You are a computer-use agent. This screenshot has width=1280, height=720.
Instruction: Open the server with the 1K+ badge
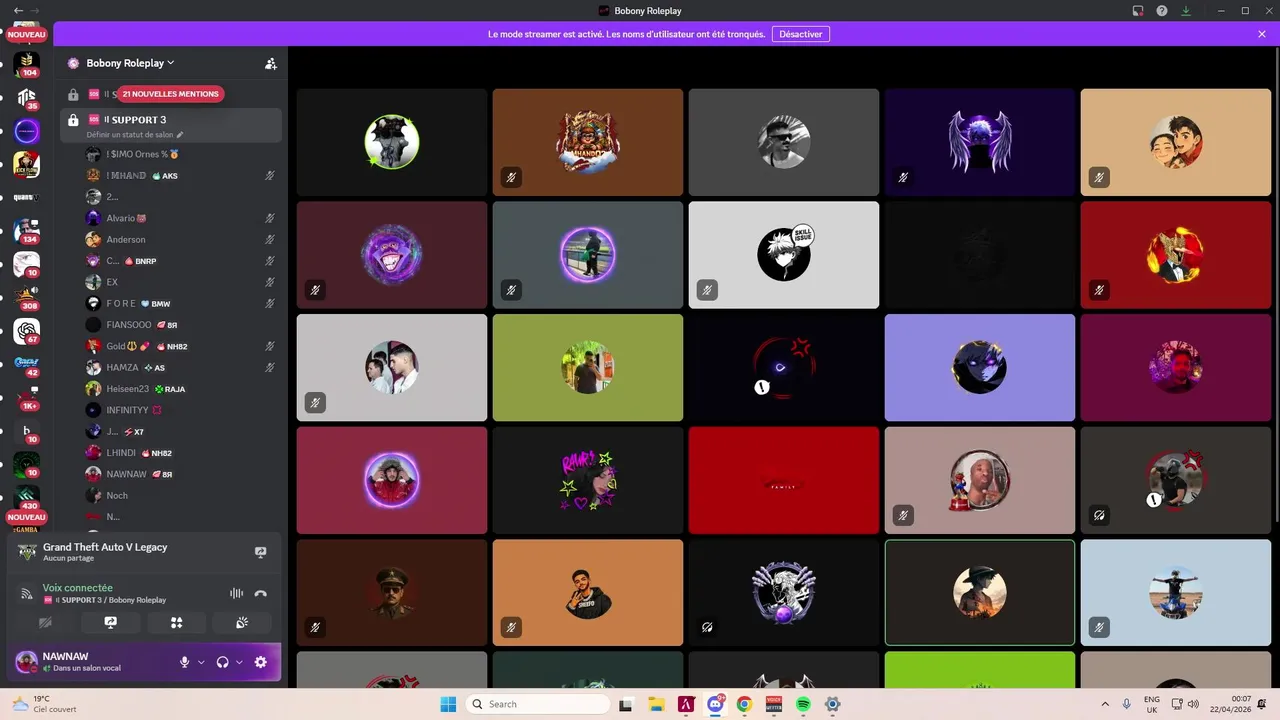[x=27, y=398]
